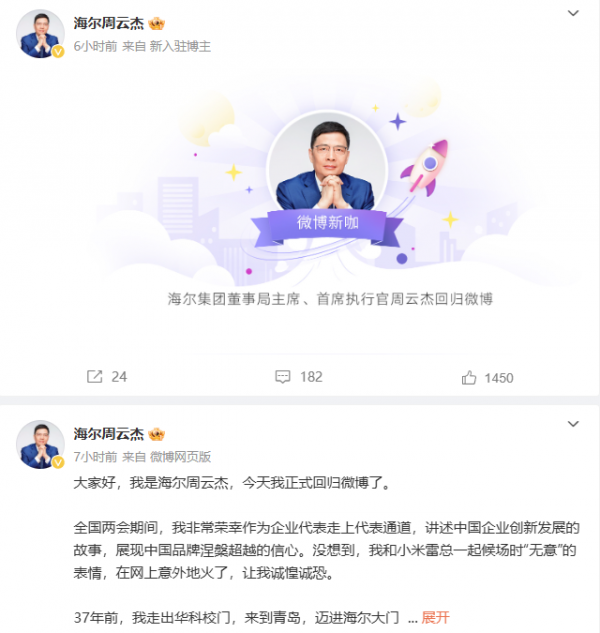This screenshot has width=600, height=633.
Task: Click verified badge on first post avatar
Action: (58, 51)
